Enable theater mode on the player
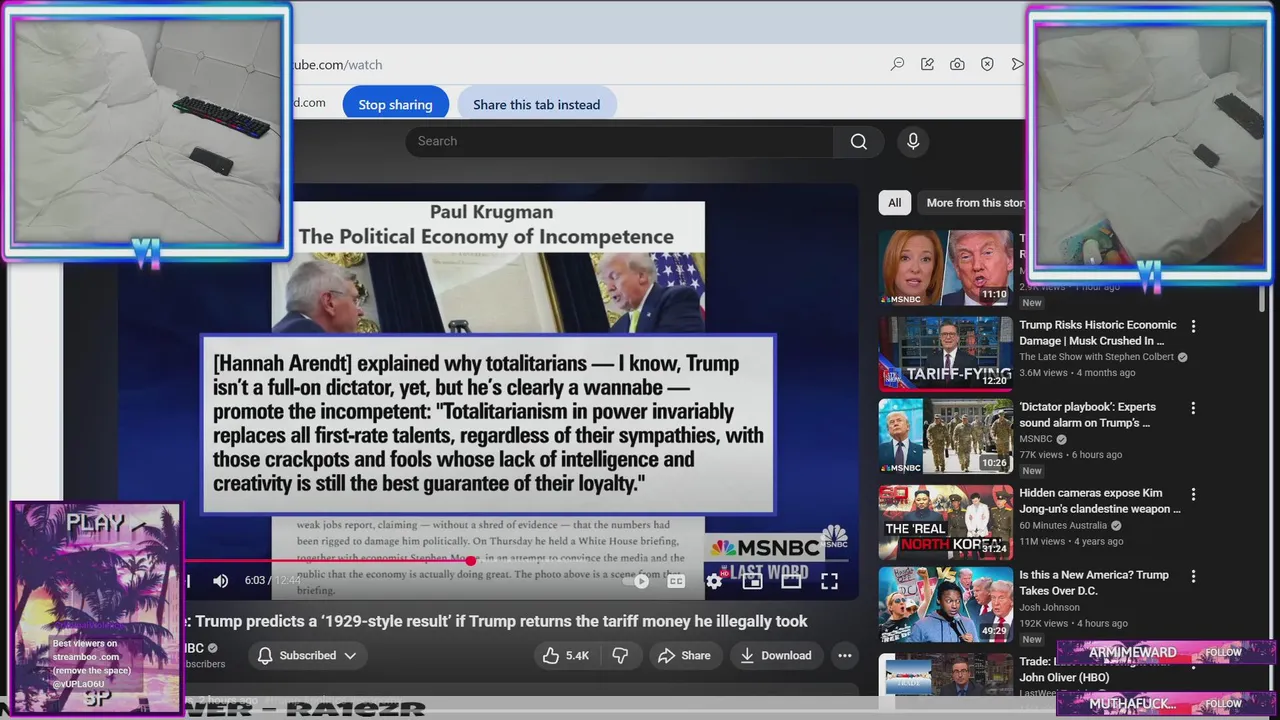This screenshot has height=720, width=1280. 791,581
